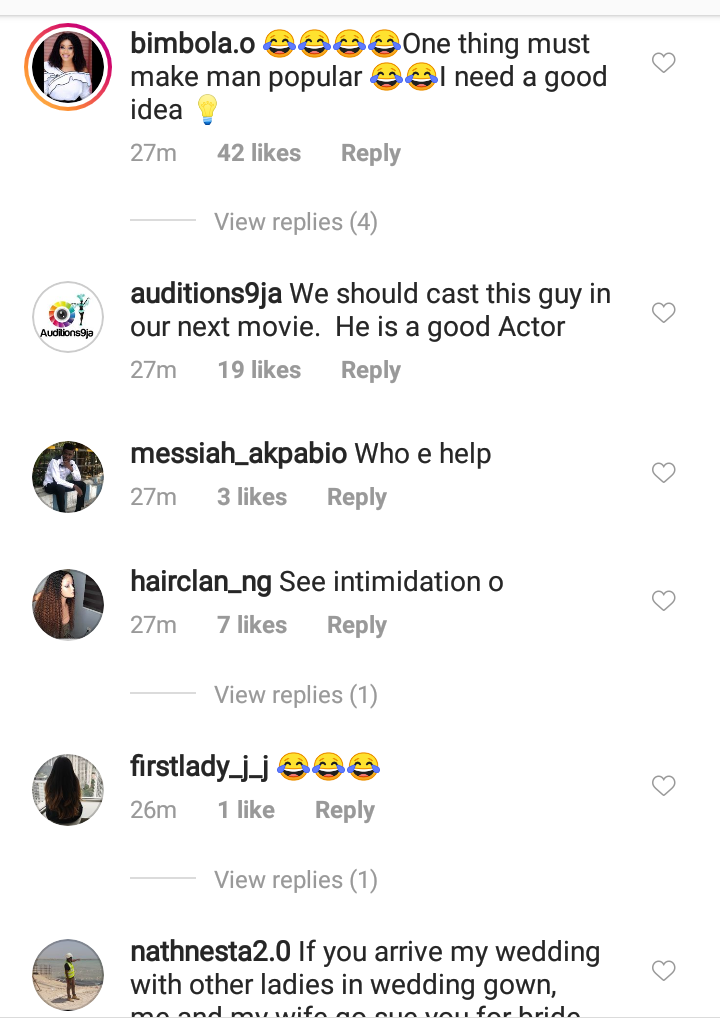
Task: Show the 1 reply under hairclan_ng's comment
Action: coord(296,694)
